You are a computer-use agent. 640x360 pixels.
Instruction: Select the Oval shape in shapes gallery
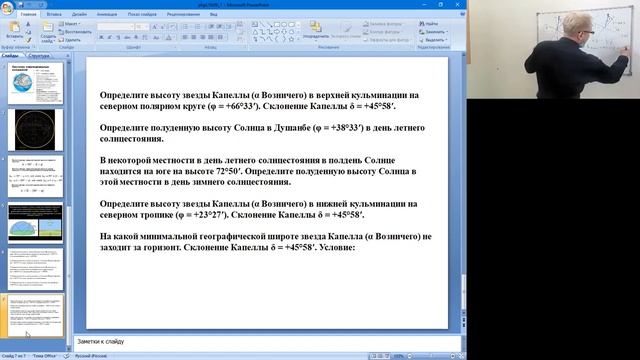coord(284,24)
